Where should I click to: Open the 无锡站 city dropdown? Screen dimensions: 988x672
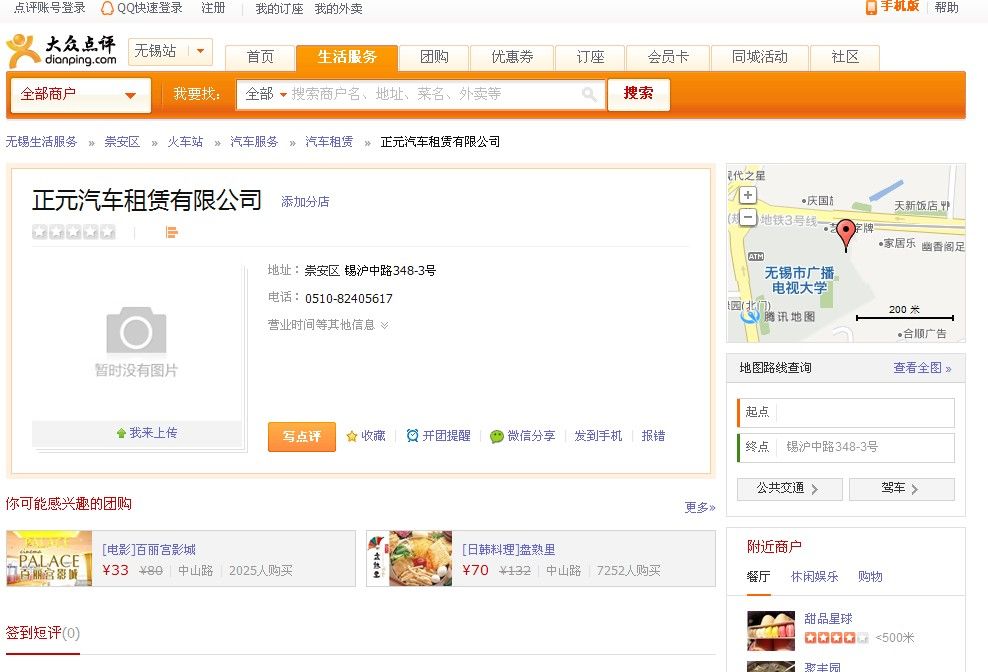point(170,50)
